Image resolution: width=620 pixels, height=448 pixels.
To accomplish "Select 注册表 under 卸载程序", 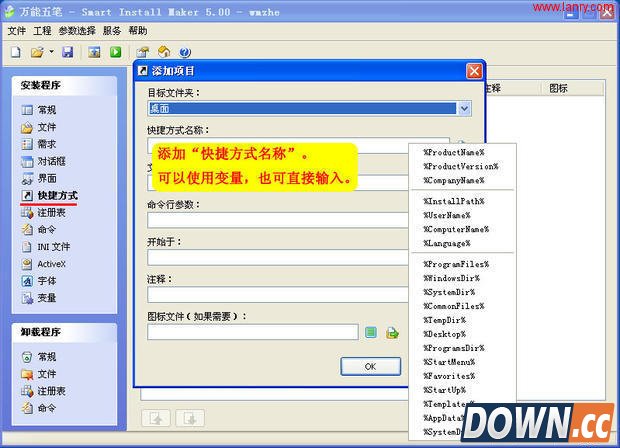I will [x=43, y=391].
